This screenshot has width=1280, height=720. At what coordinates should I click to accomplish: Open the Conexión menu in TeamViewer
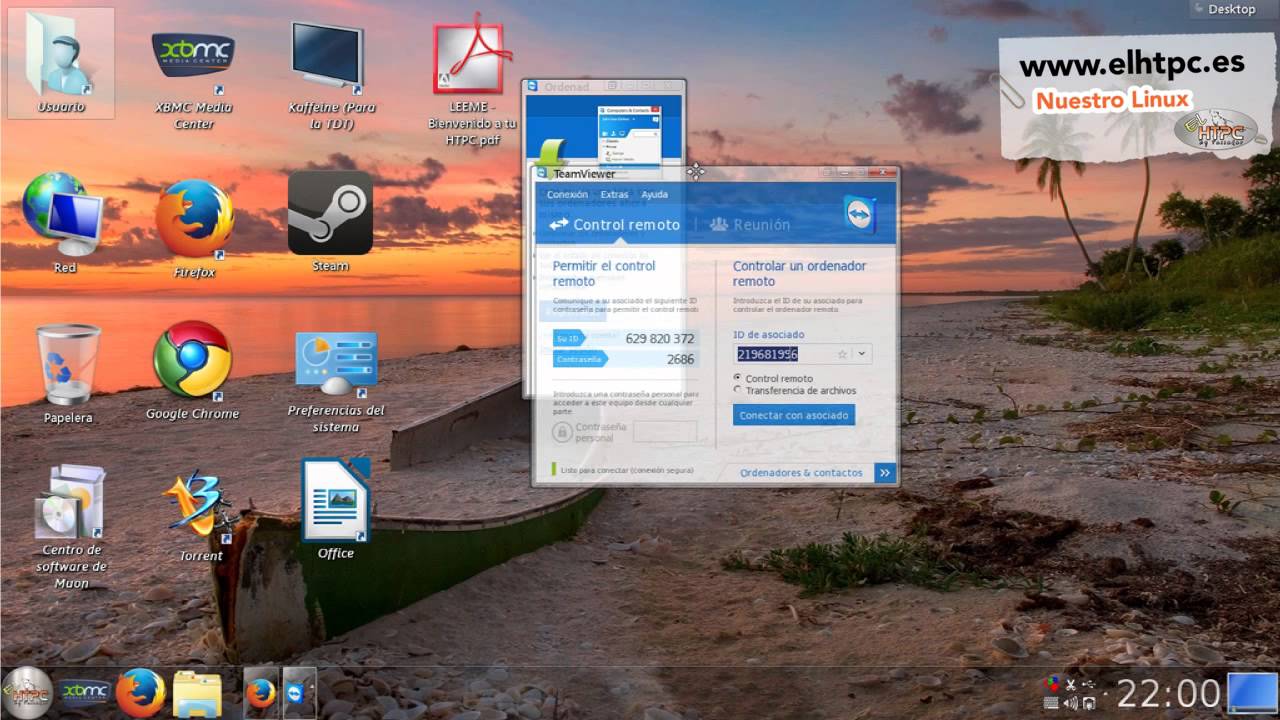click(x=567, y=194)
